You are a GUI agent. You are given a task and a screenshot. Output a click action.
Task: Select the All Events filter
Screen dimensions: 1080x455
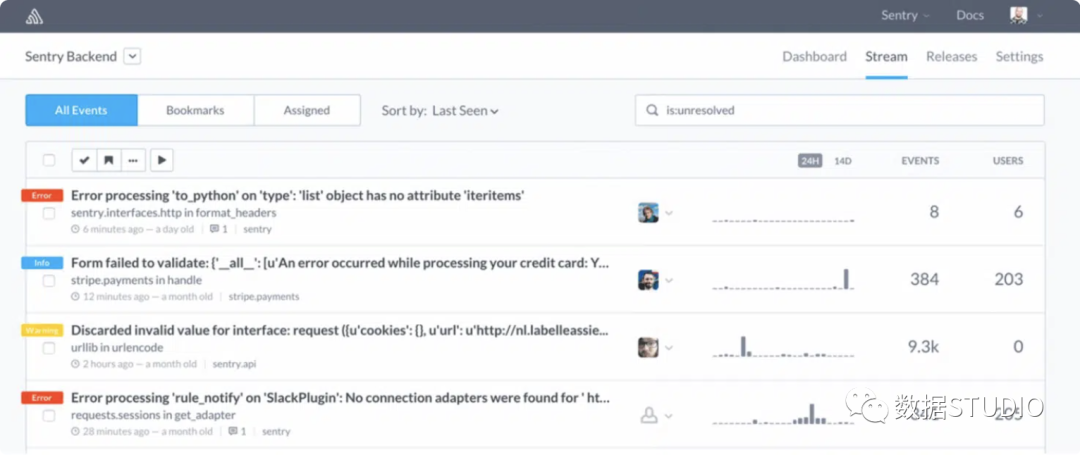pyautogui.click(x=81, y=110)
